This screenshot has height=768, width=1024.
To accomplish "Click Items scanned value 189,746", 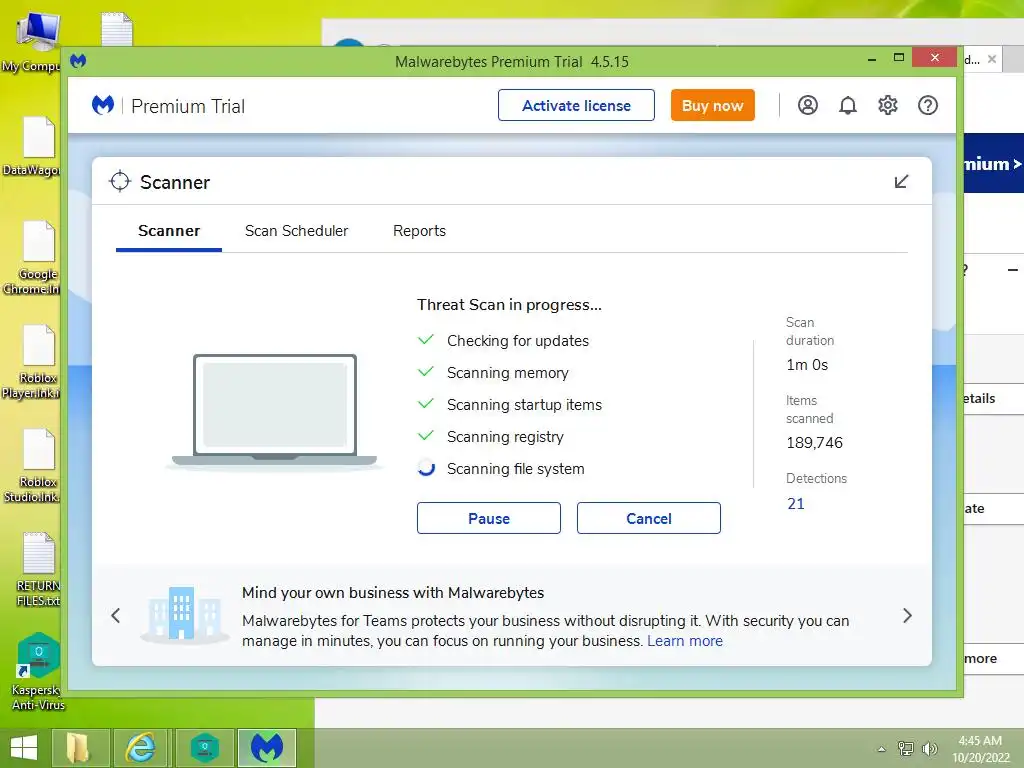I will (814, 443).
